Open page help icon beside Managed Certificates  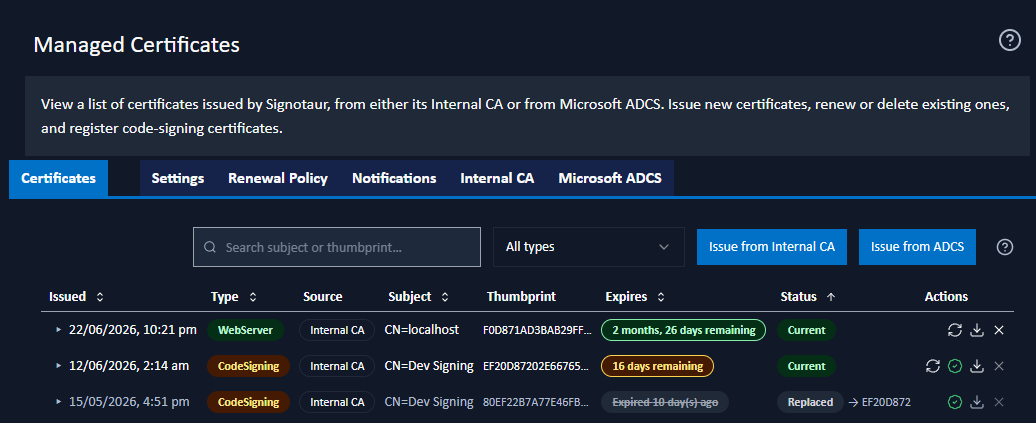(1010, 41)
